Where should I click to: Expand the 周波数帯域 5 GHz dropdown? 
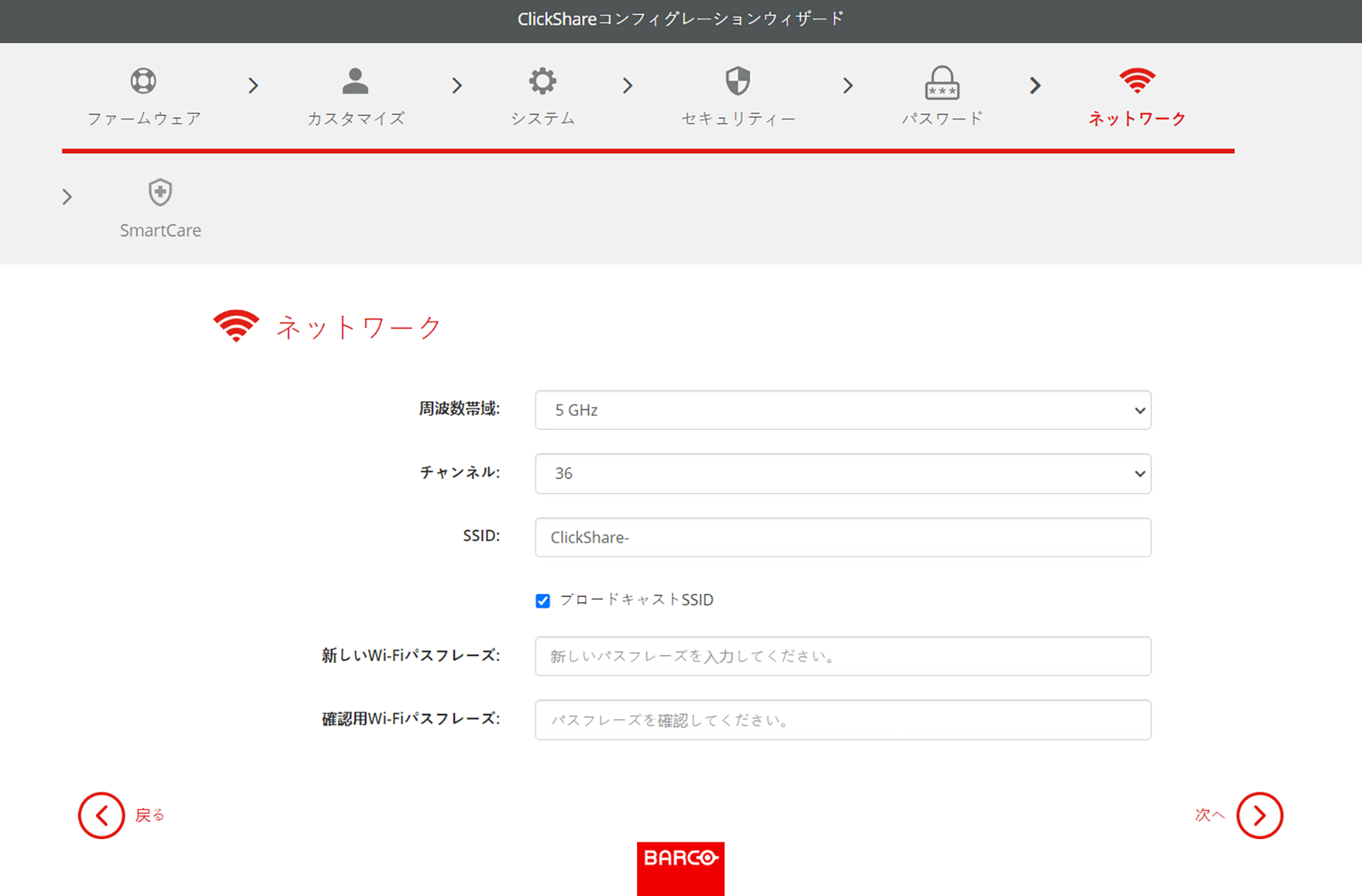point(843,410)
